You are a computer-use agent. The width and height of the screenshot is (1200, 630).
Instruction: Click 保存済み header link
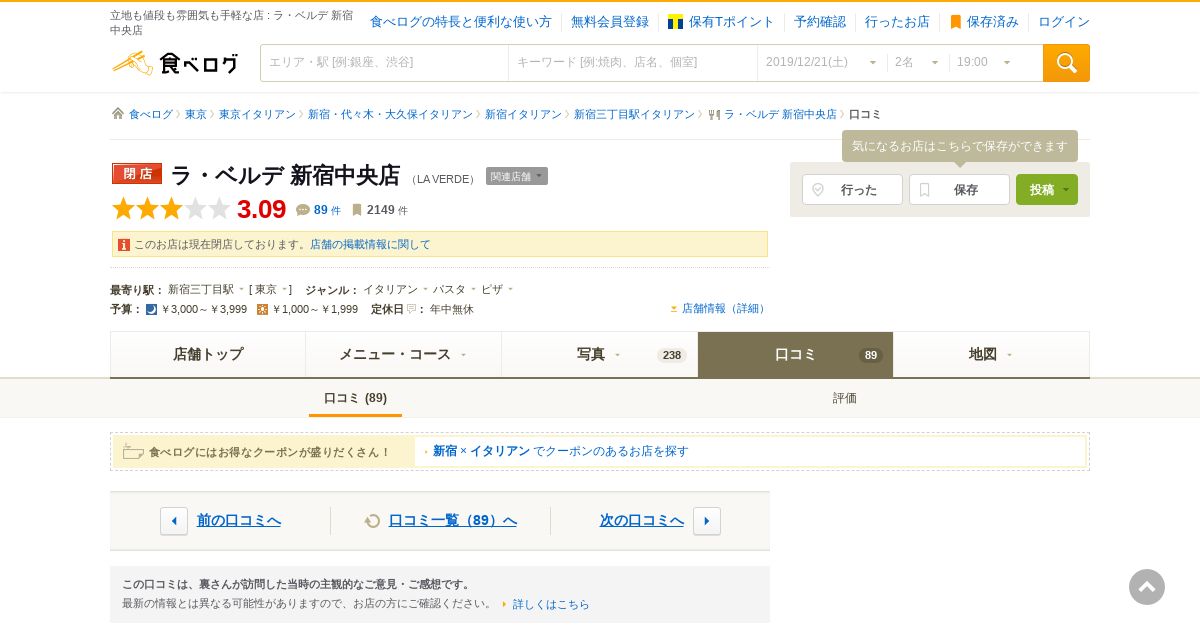click(984, 22)
